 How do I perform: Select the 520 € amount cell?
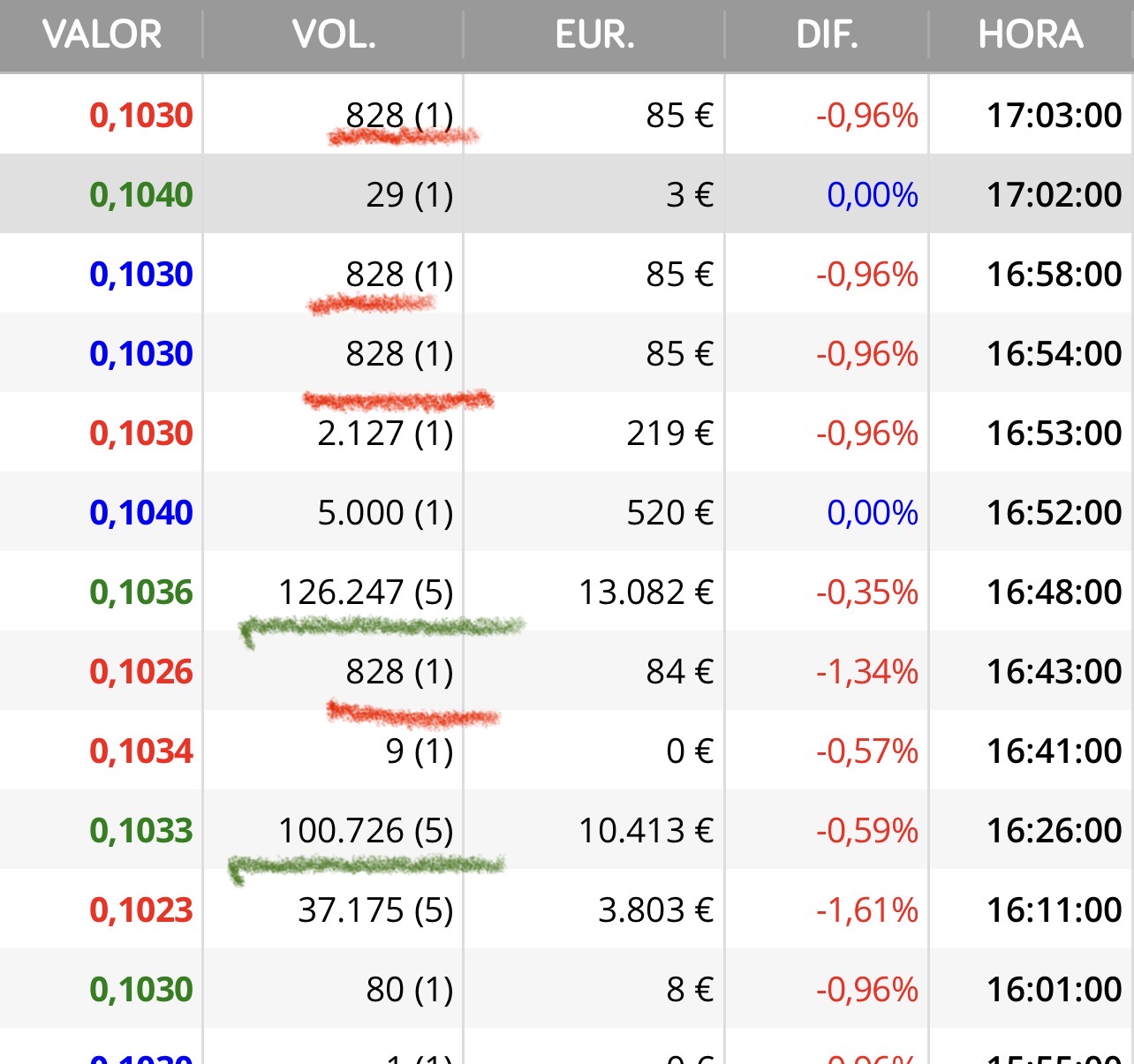[x=669, y=513]
